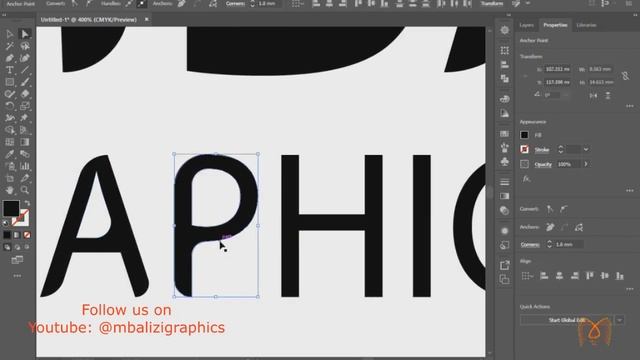
Task: Convert anchor to smooth in Properties panel
Action: 564,209
